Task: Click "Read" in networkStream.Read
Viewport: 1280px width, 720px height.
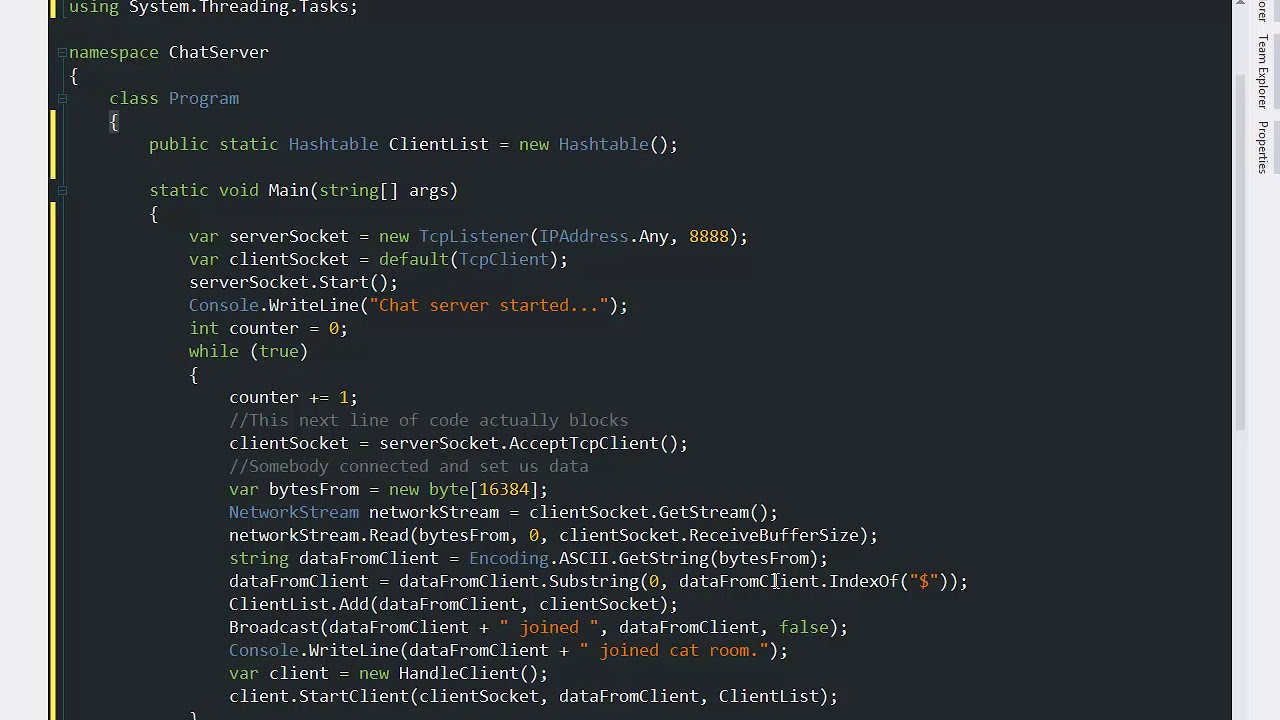Action: click(x=388, y=535)
